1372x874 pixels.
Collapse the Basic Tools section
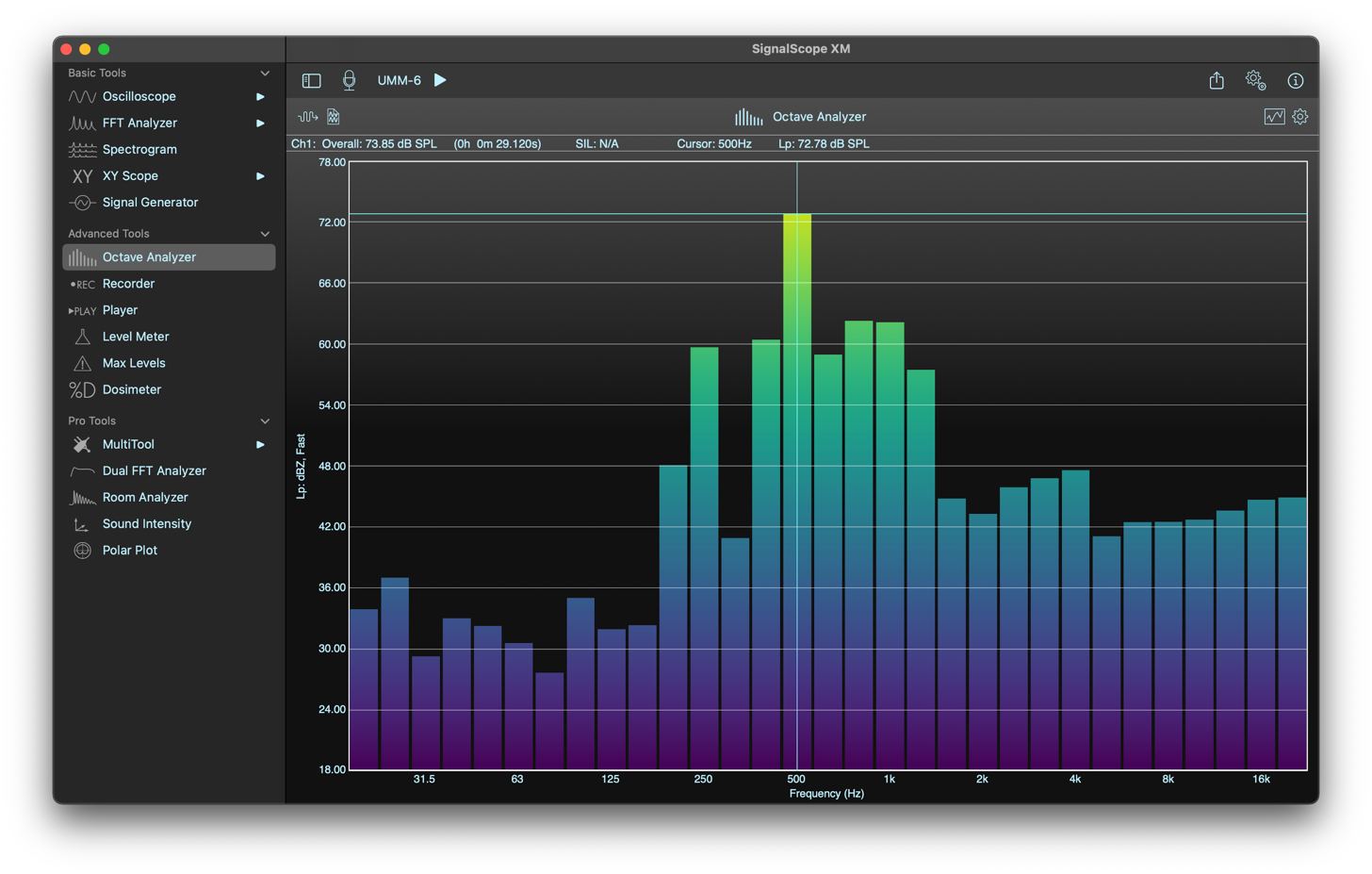pos(265,74)
